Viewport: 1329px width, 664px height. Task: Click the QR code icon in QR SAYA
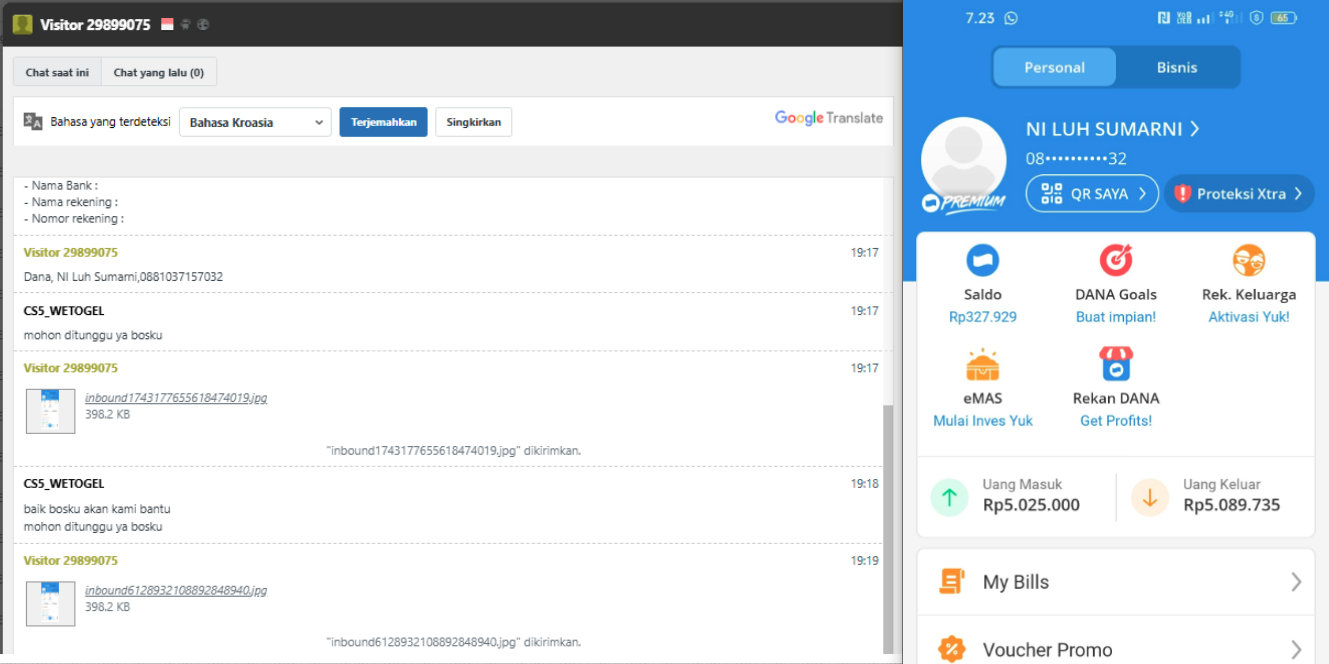pos(1051,194)
